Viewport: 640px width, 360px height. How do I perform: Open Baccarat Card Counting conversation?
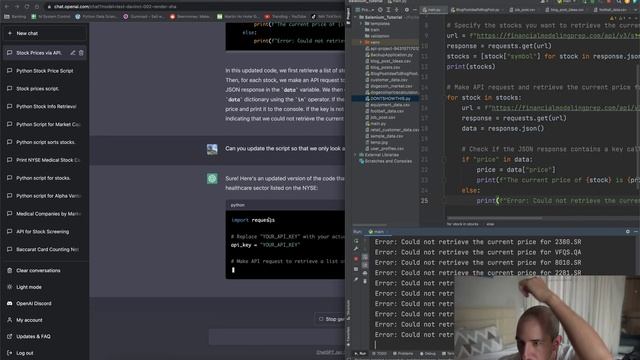pos(44,249)
